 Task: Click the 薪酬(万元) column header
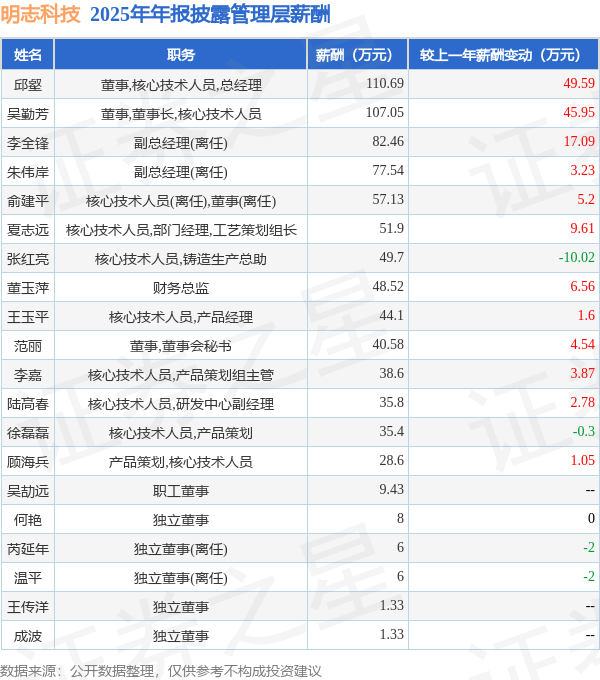358,55
